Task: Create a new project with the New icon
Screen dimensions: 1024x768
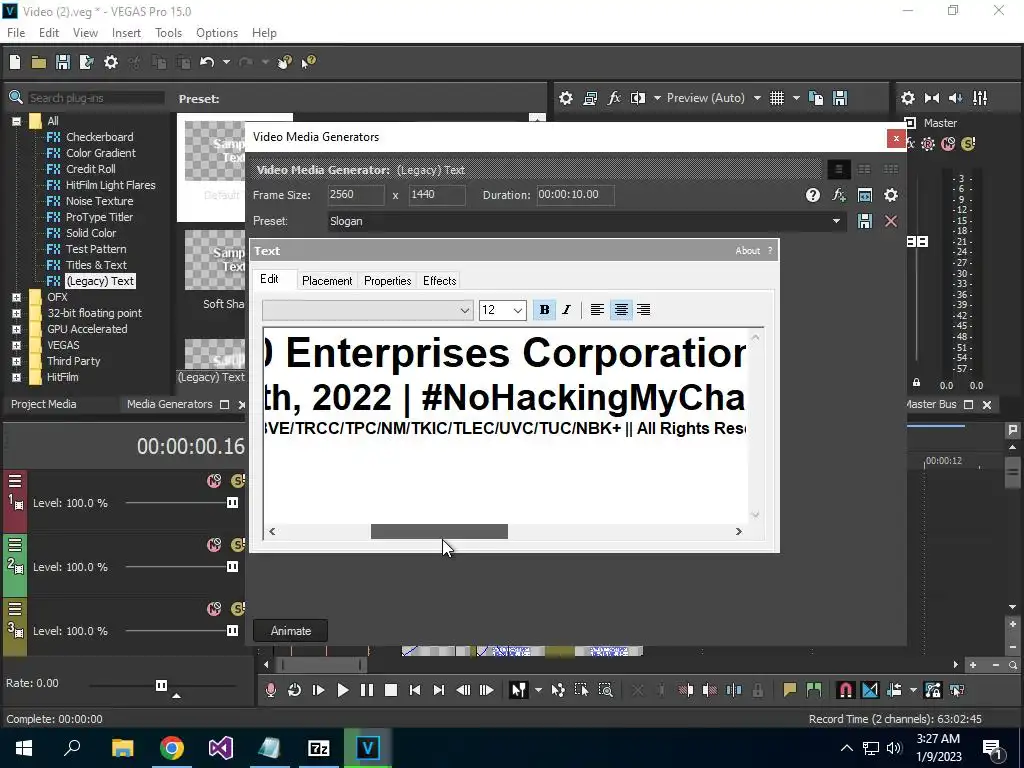Action: [15, 62]
